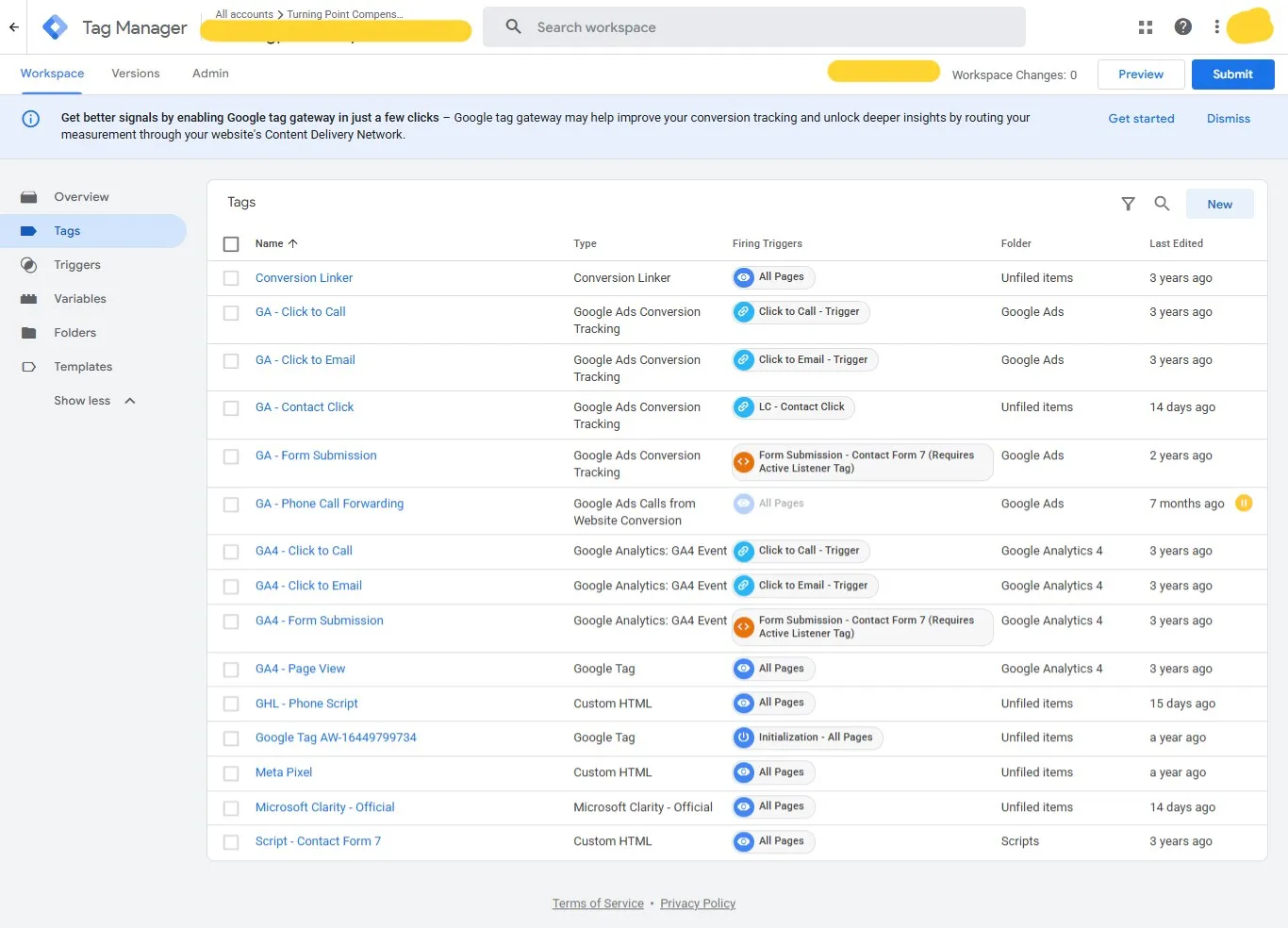Click the search magnifier icon in Tags panel

[x=1162, y=204]
